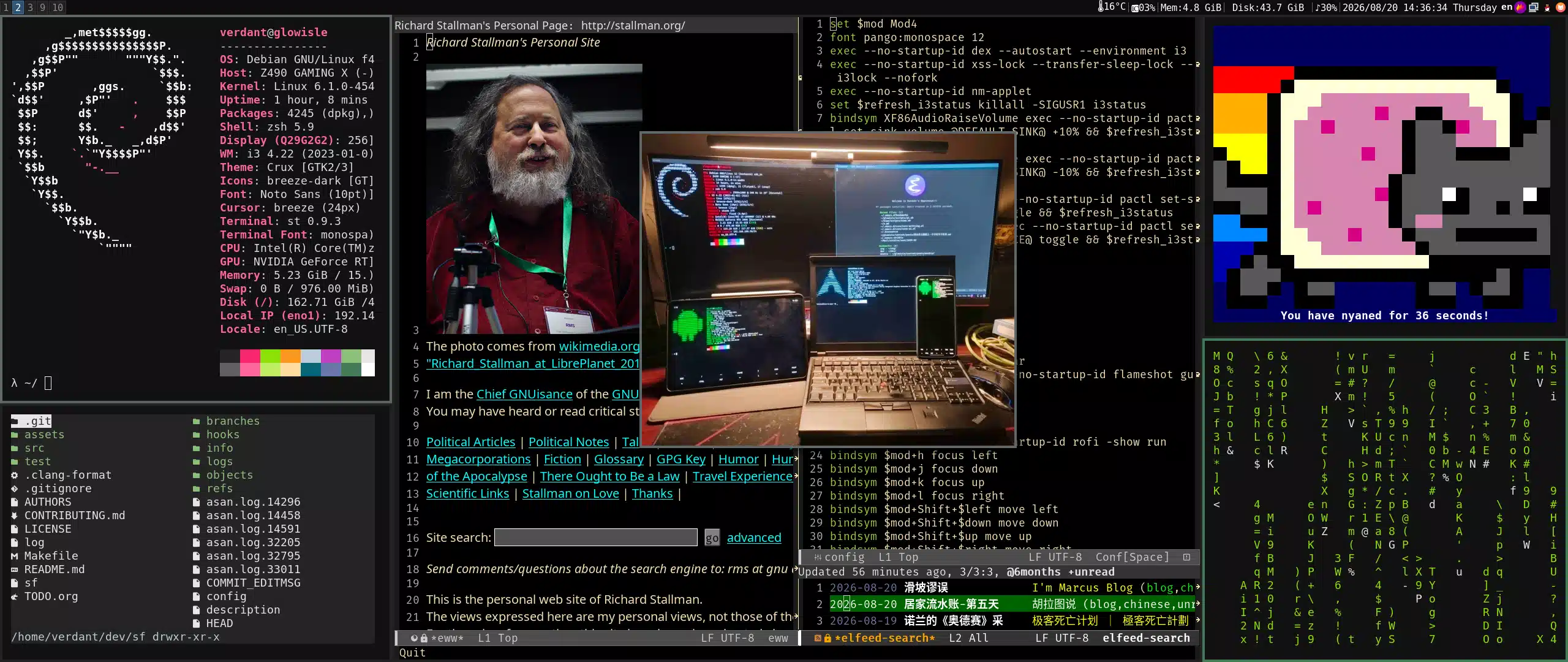Open the advanced search link
The height and width of the screenshot is (662, 1568).
click(x=754, y=538)
